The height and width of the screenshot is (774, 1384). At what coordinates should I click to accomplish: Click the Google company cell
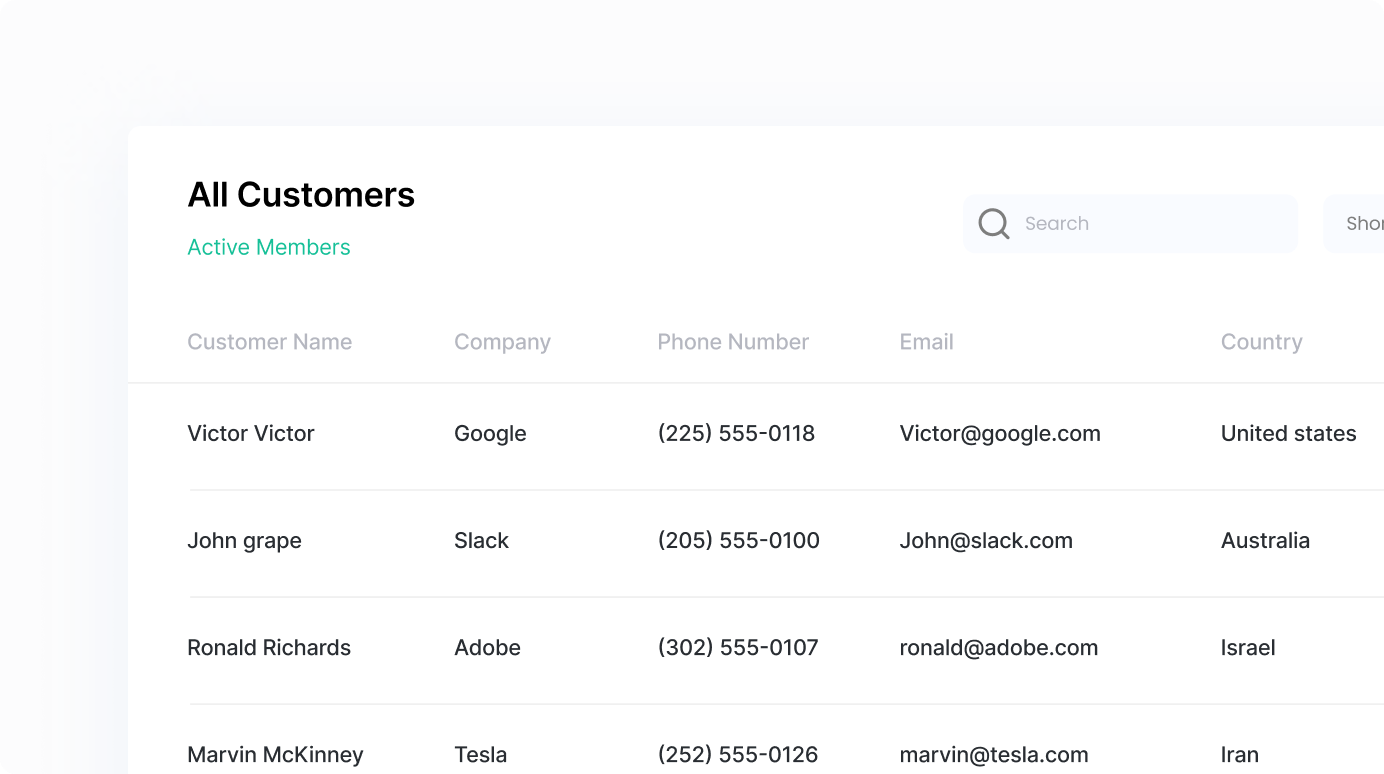click(490, 433)
